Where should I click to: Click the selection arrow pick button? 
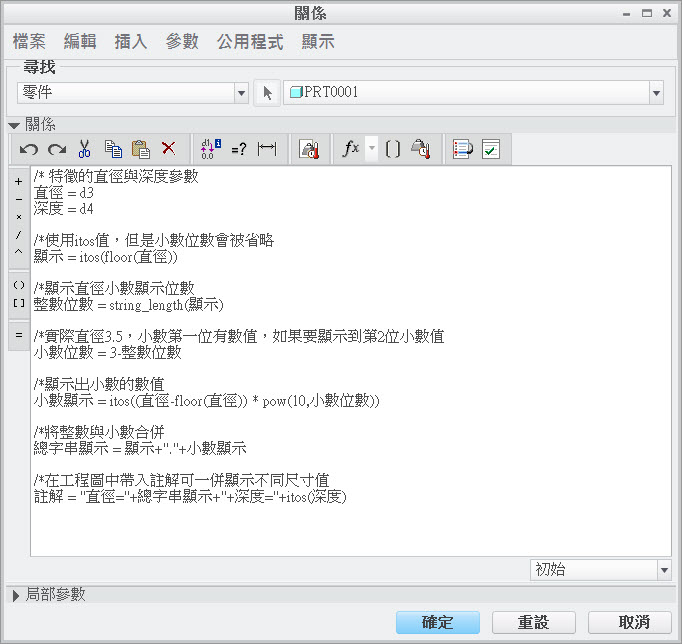pos(267,93)
